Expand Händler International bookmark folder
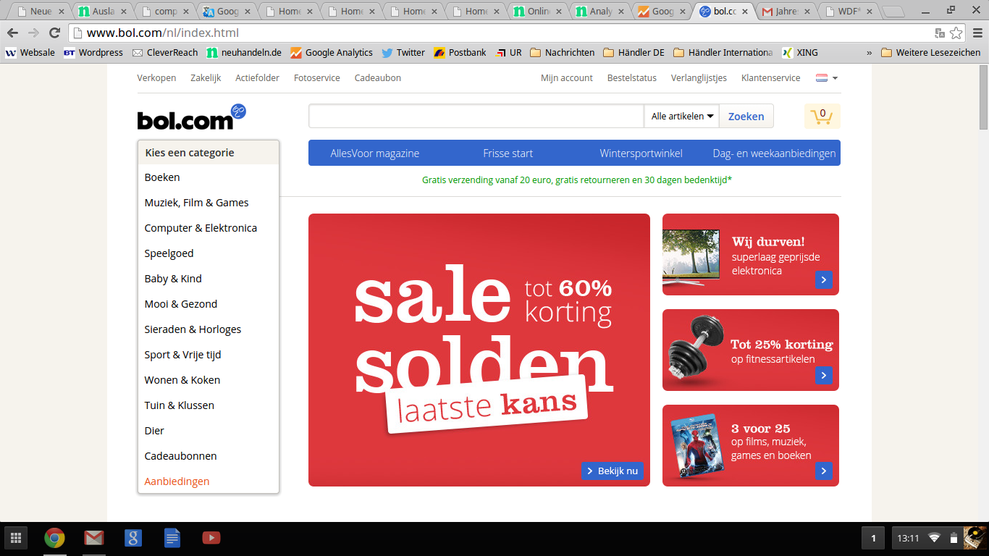The height and width of the screenshot is (556, 989). click(x=723, y=53)
